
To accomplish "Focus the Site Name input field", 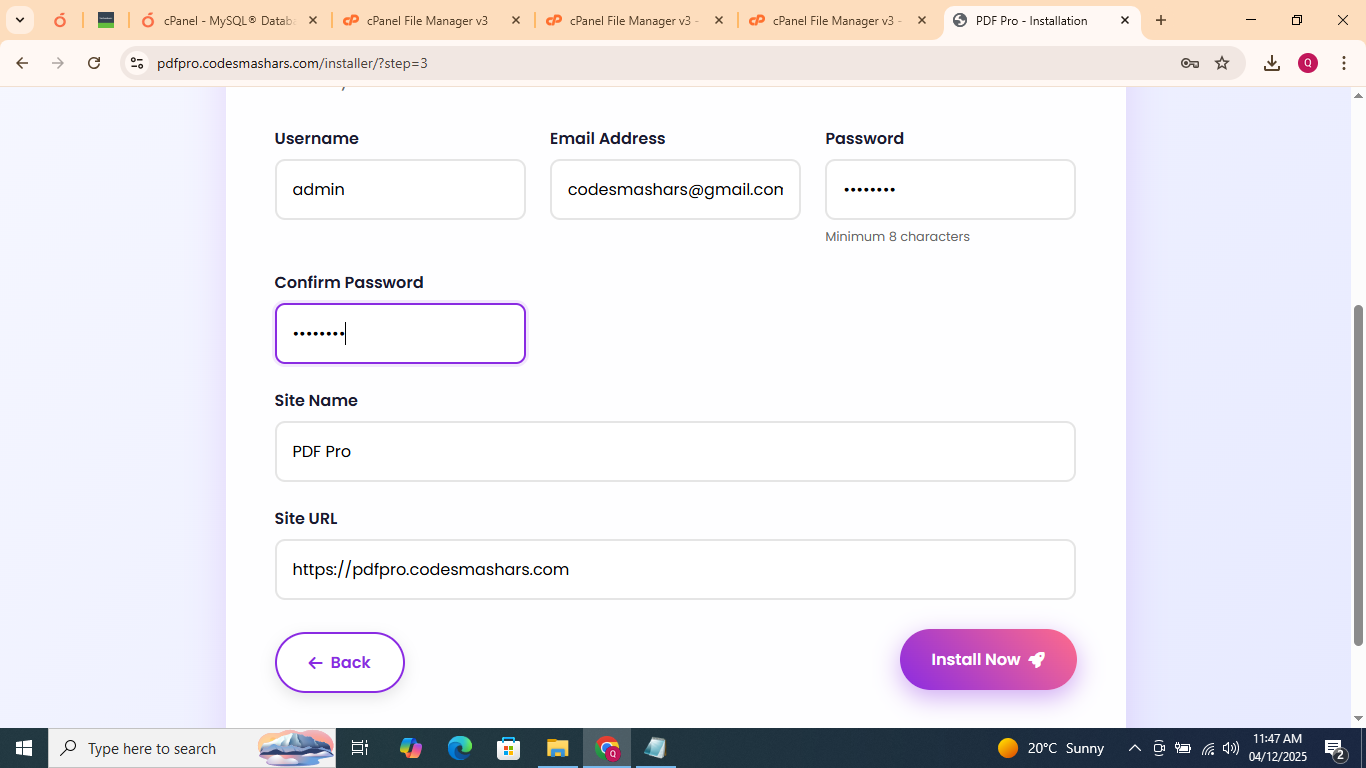I will tap(675, 451).
